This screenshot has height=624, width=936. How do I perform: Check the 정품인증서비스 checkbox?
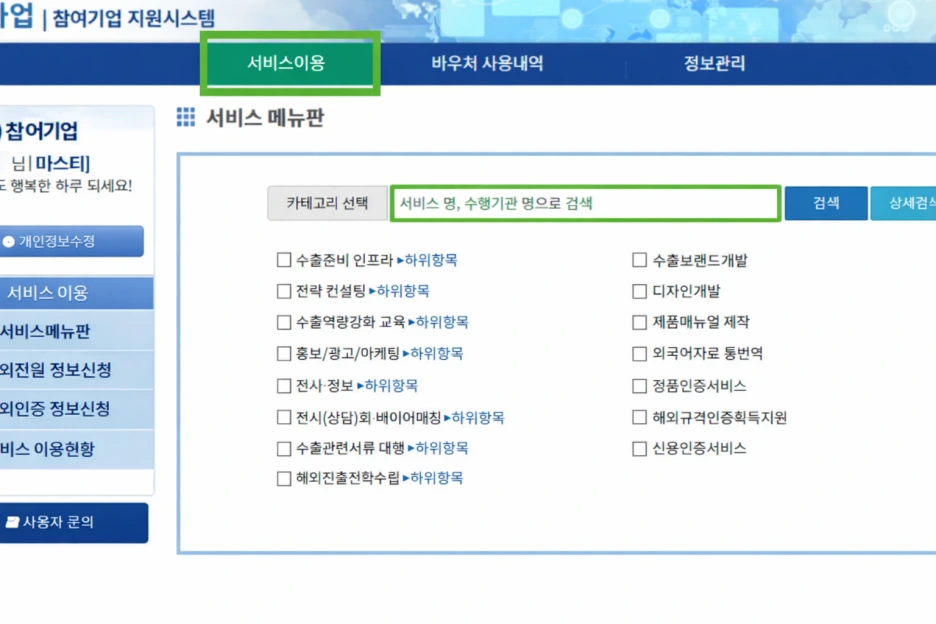(x=638, y=385)
